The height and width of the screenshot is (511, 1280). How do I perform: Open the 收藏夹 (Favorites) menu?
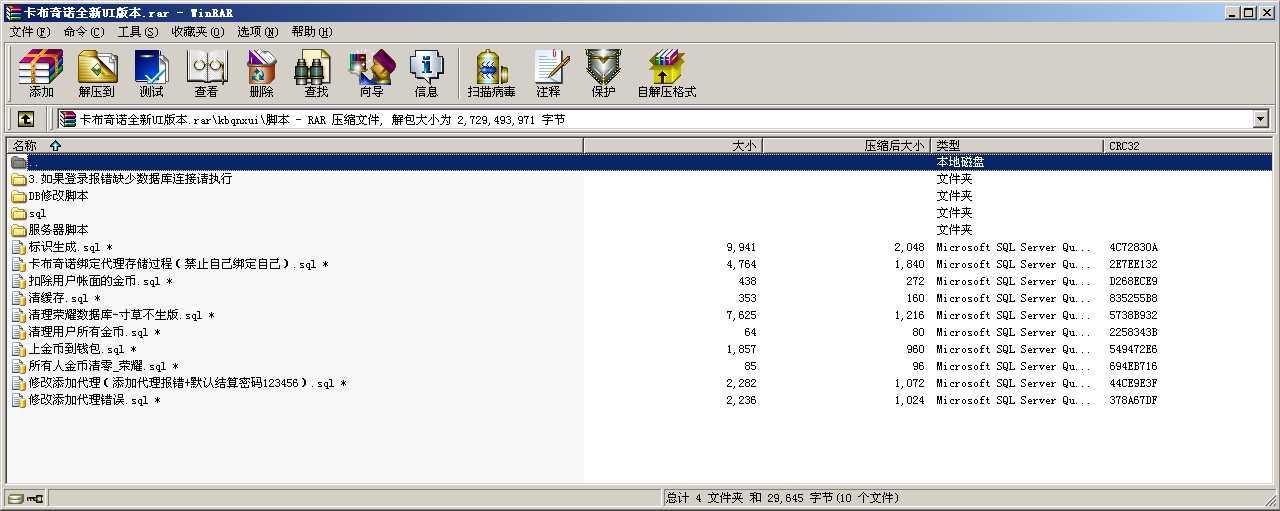(x=197, y=32)
